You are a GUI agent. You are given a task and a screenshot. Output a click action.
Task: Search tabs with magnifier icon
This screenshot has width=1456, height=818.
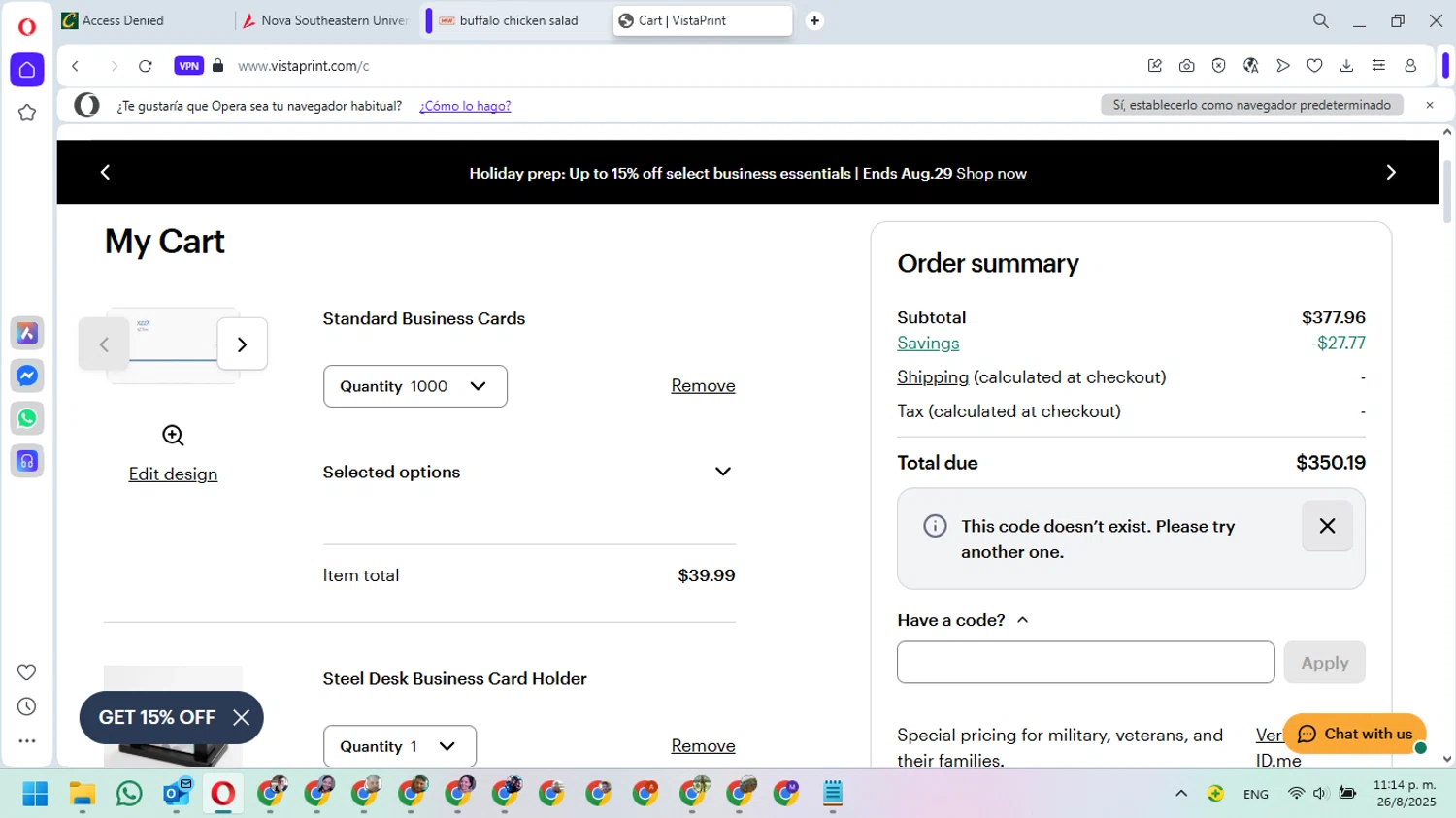[1321, 20]
